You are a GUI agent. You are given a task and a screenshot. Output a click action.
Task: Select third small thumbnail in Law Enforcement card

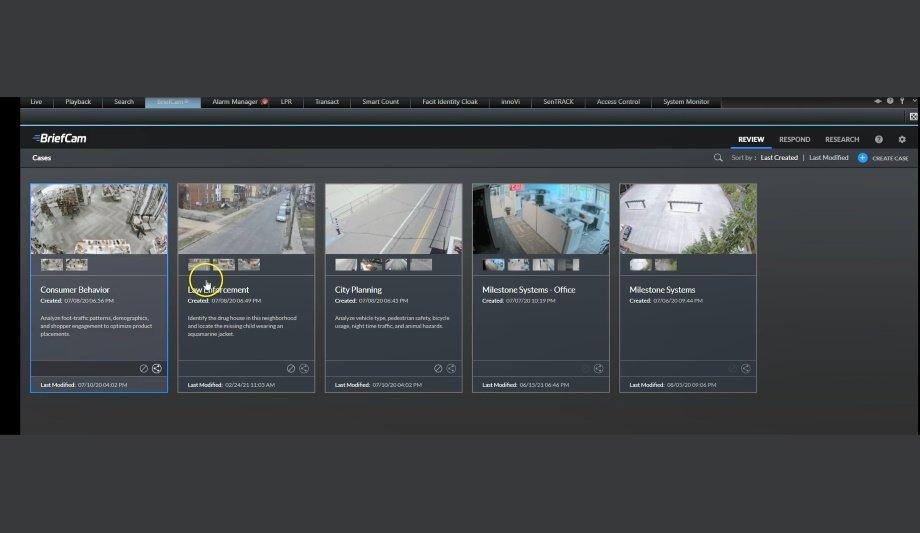pyautogui.click(x=249, y=265)
